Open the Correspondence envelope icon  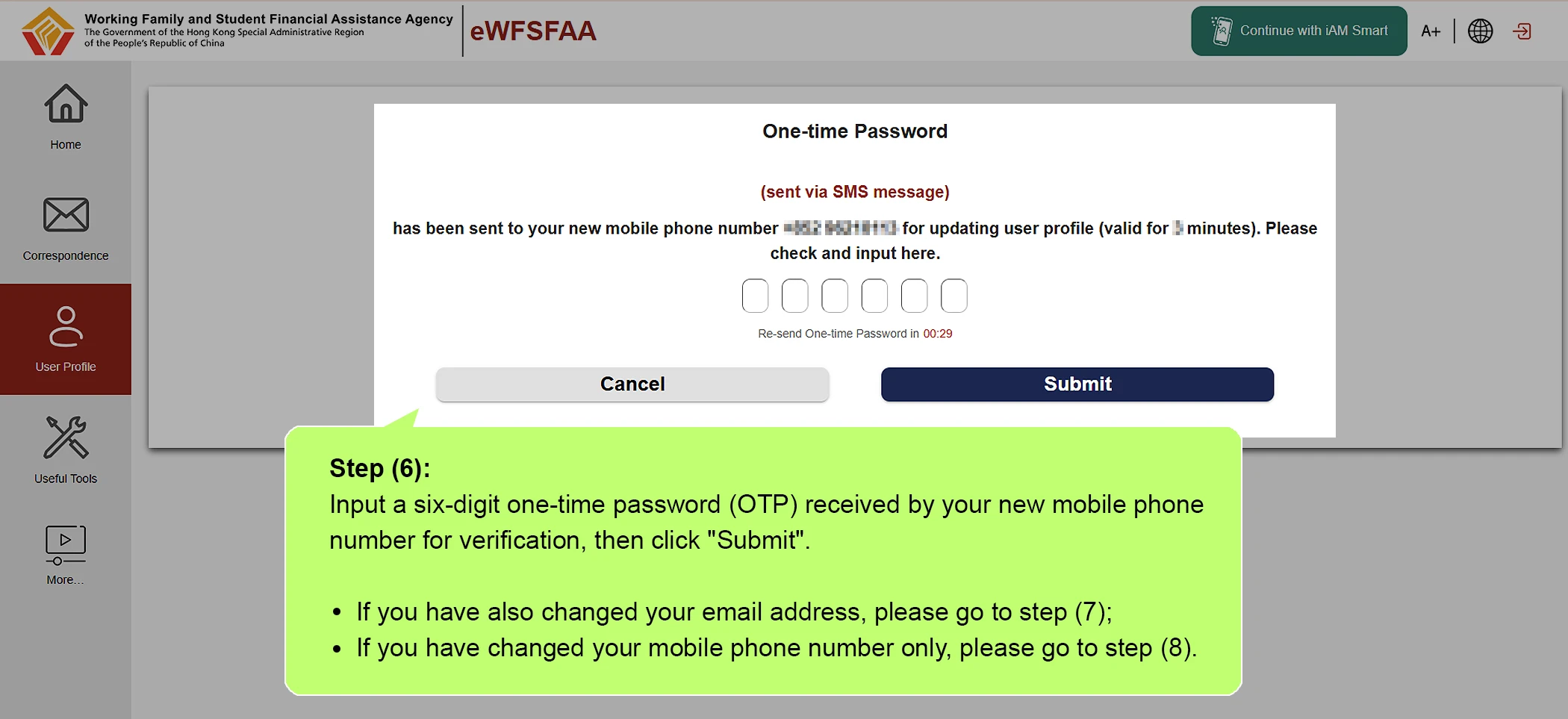click(66, 215)
